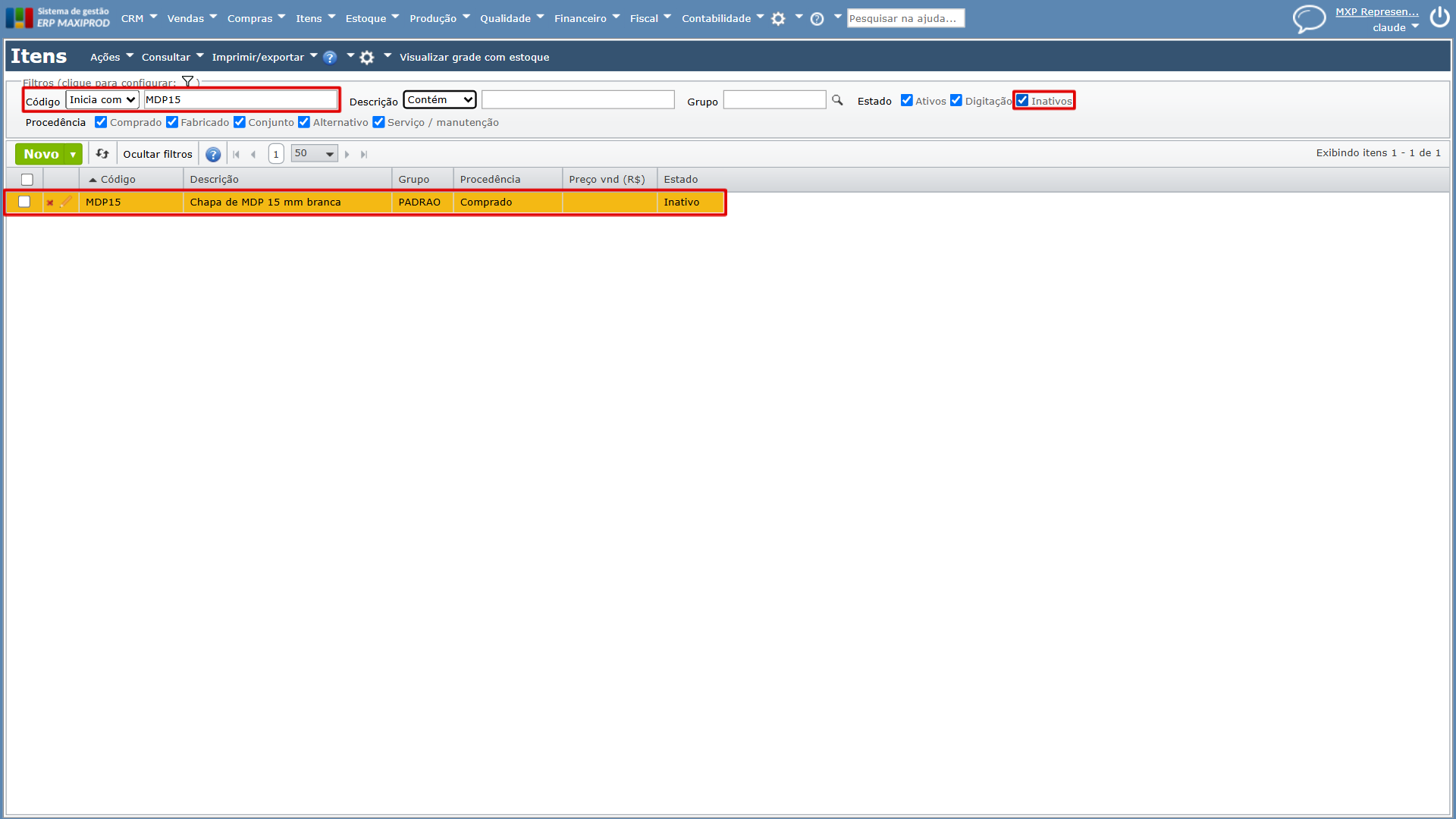The height and width of the screenshot is (819, 1456).
Task: Go to previous page arrow
Action: (253, 155)
